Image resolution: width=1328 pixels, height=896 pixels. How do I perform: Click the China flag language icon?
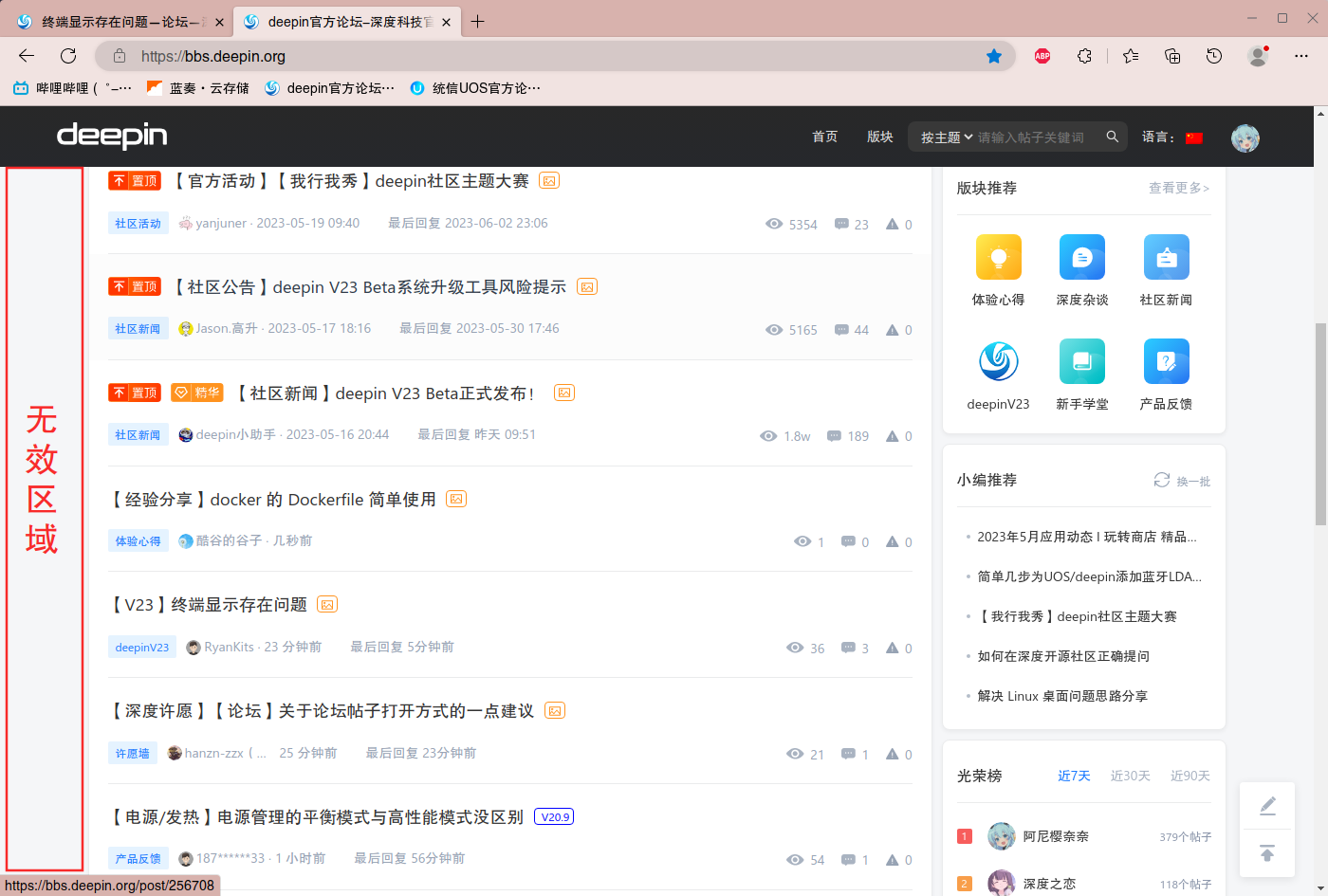tap(1194, 137)
